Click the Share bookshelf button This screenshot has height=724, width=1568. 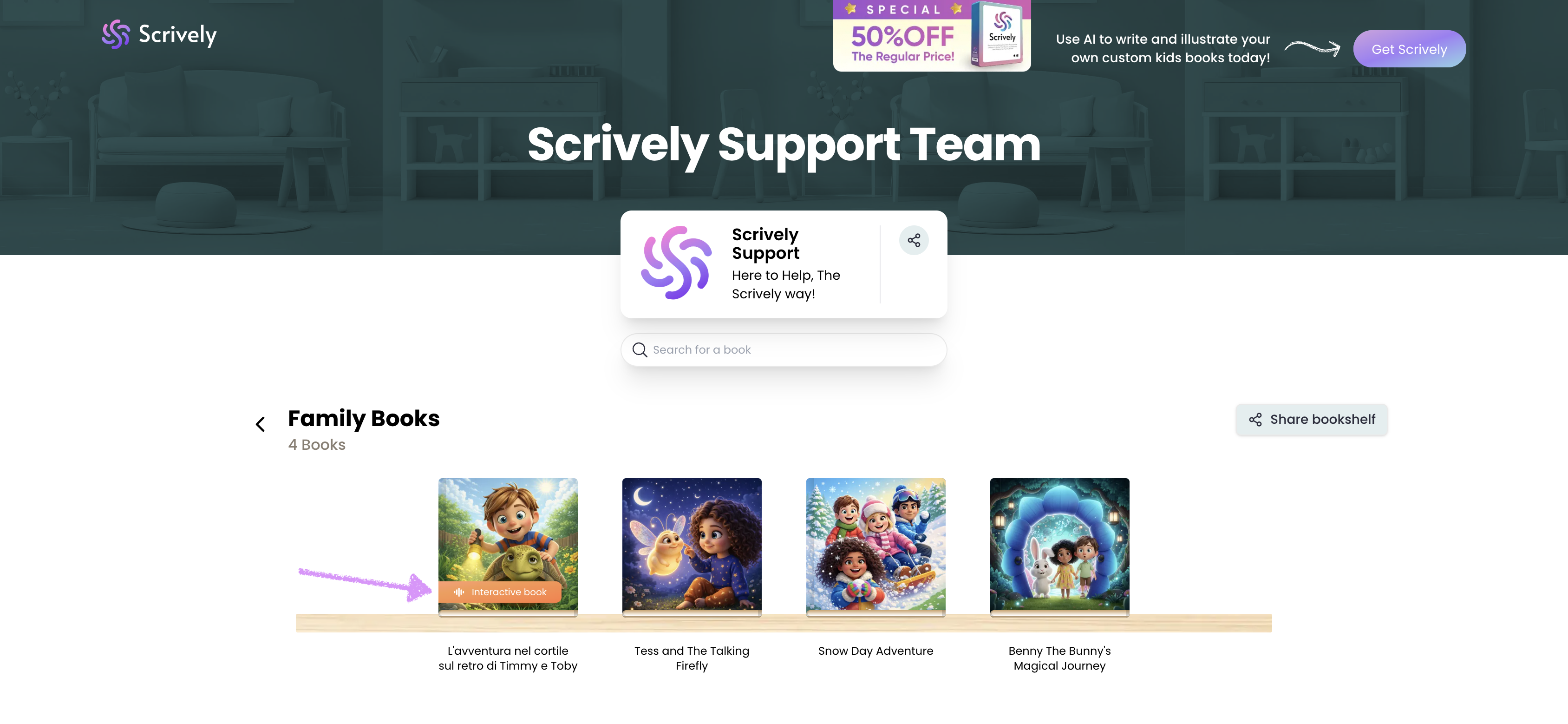point(1312,420)
